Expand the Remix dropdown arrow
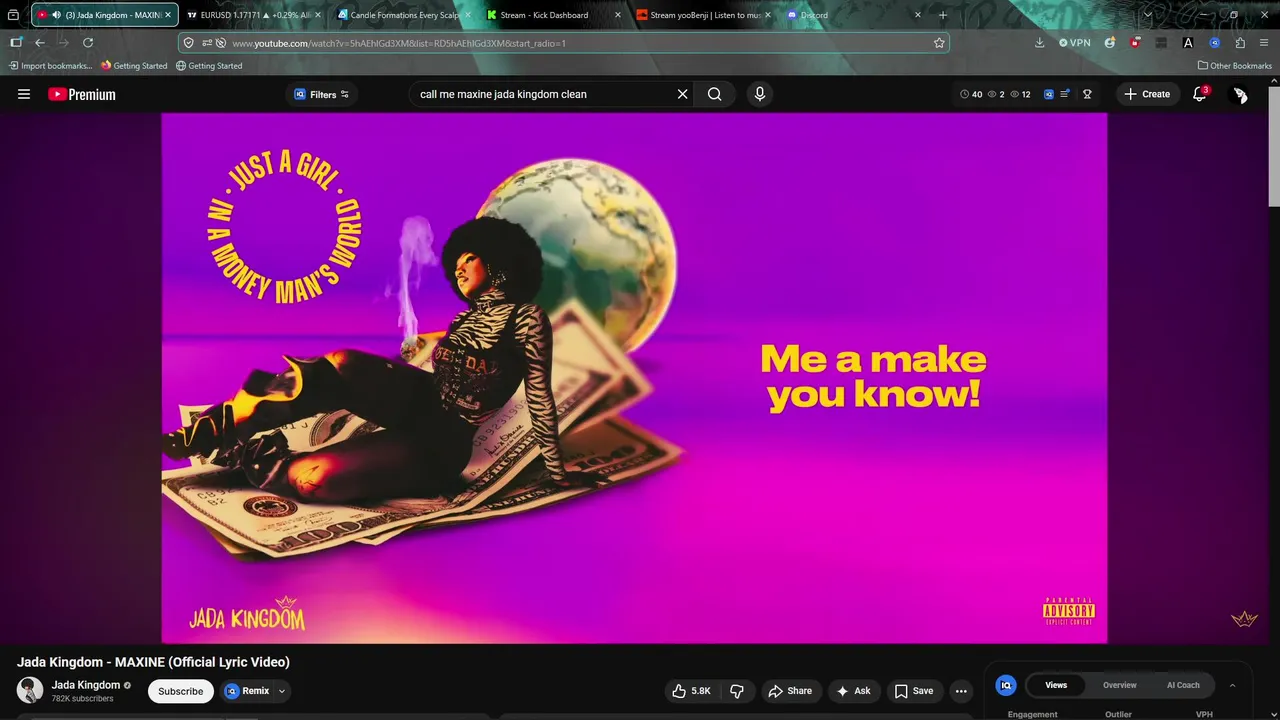1280x720 pixels. (282, 691)
